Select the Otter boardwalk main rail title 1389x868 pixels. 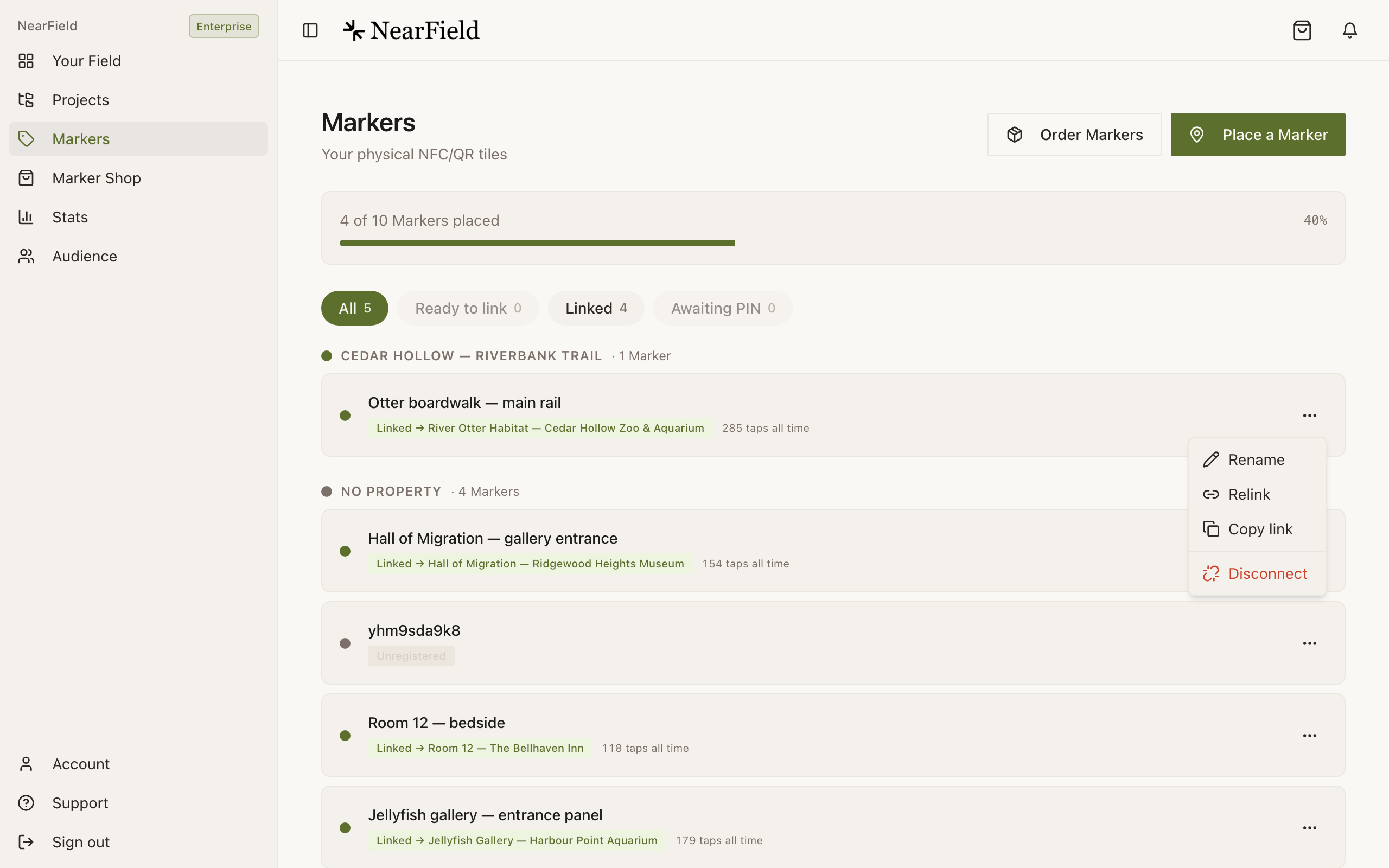(464, 403)
